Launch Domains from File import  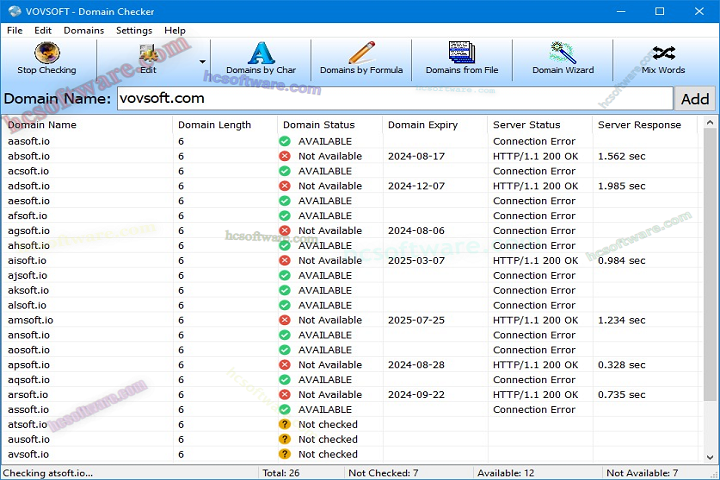[462, 58]
